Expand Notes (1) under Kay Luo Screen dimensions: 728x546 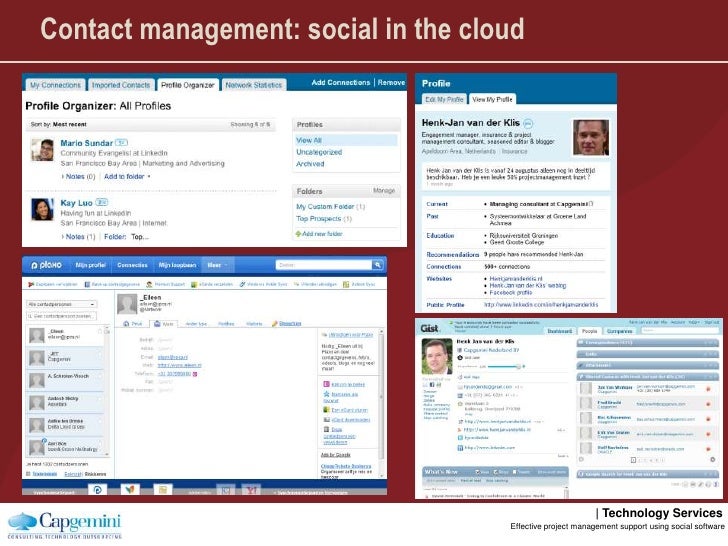point(78,237)
